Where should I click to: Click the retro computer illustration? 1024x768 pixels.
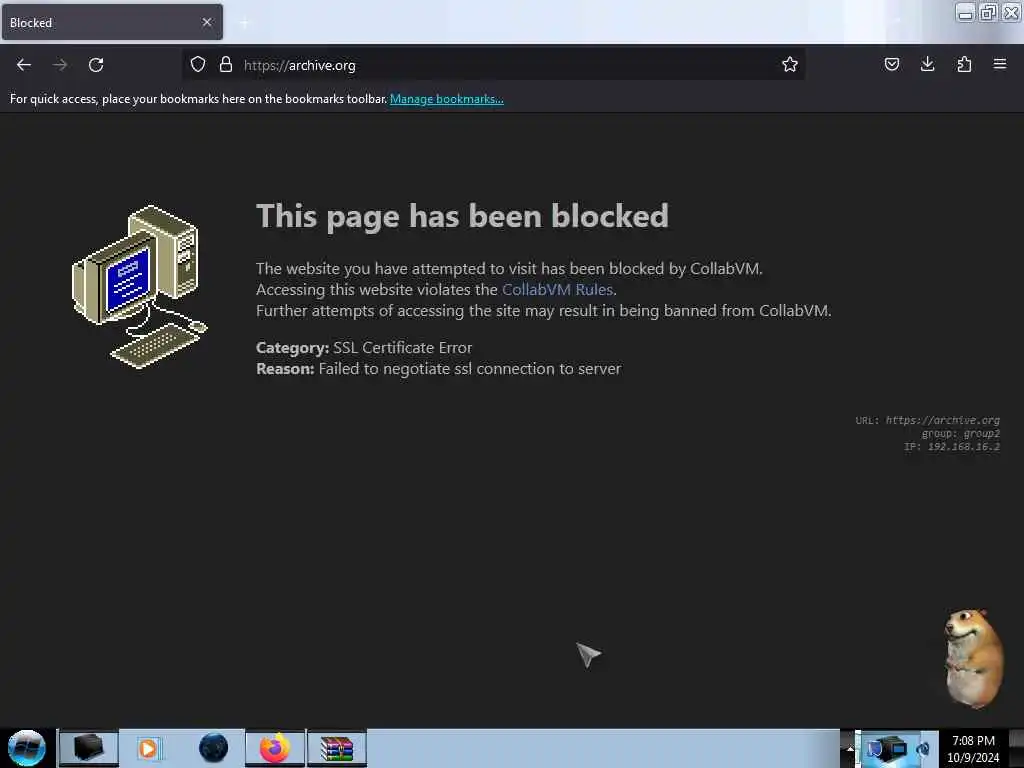point(139,287)
